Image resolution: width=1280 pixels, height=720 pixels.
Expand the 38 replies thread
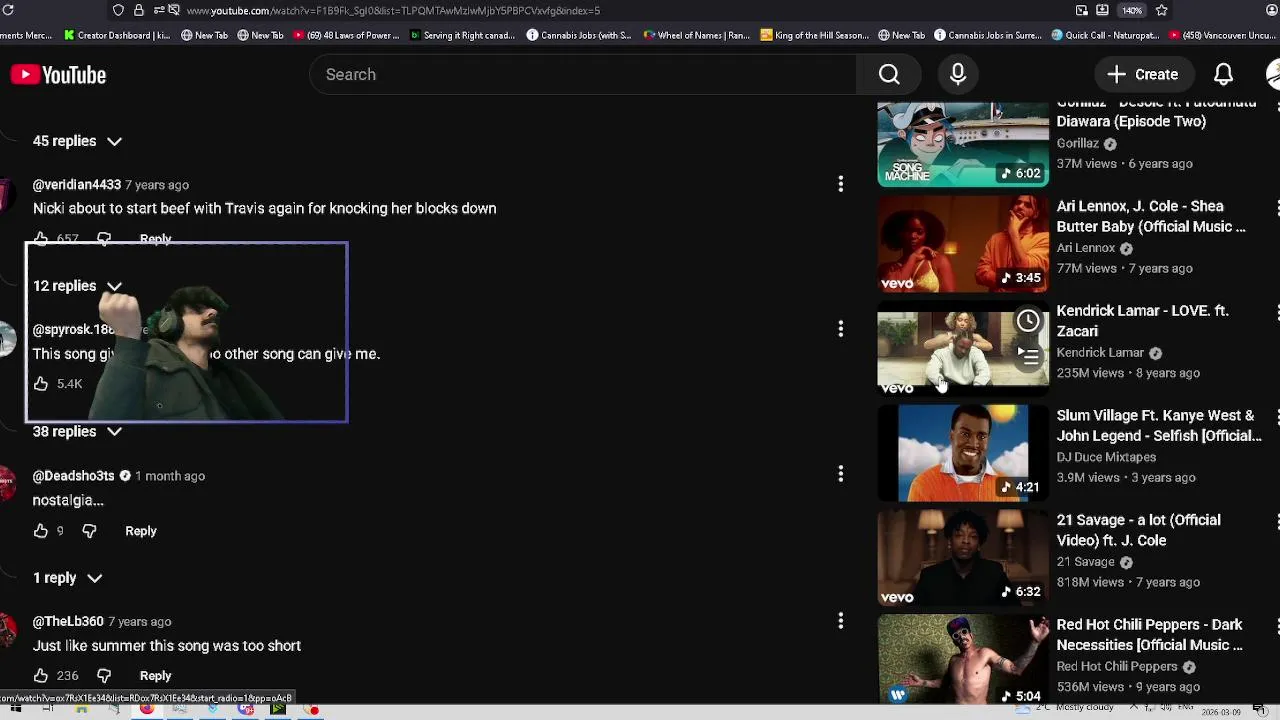coord(77,432)
